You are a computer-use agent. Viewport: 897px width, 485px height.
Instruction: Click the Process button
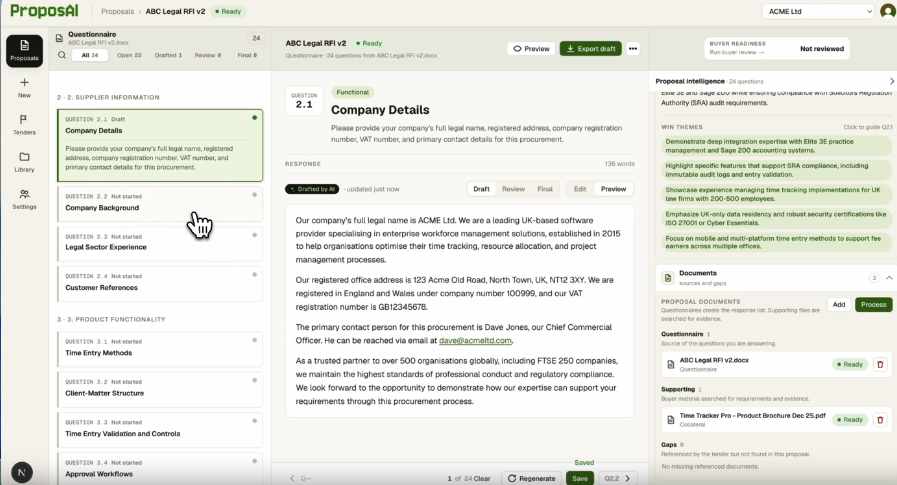coord(874,305)
